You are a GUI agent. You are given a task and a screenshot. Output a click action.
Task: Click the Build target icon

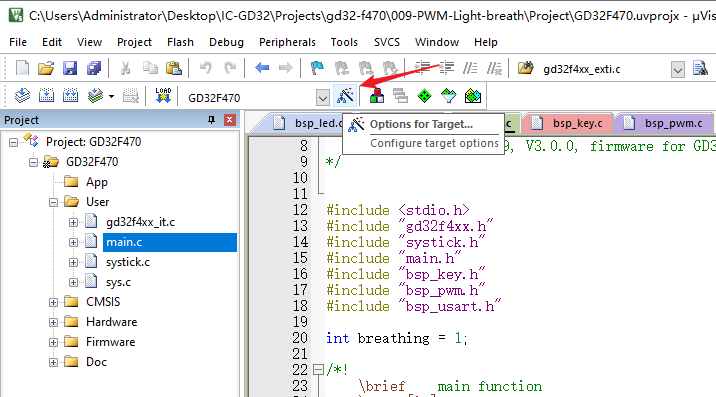(x=46, y=96)
